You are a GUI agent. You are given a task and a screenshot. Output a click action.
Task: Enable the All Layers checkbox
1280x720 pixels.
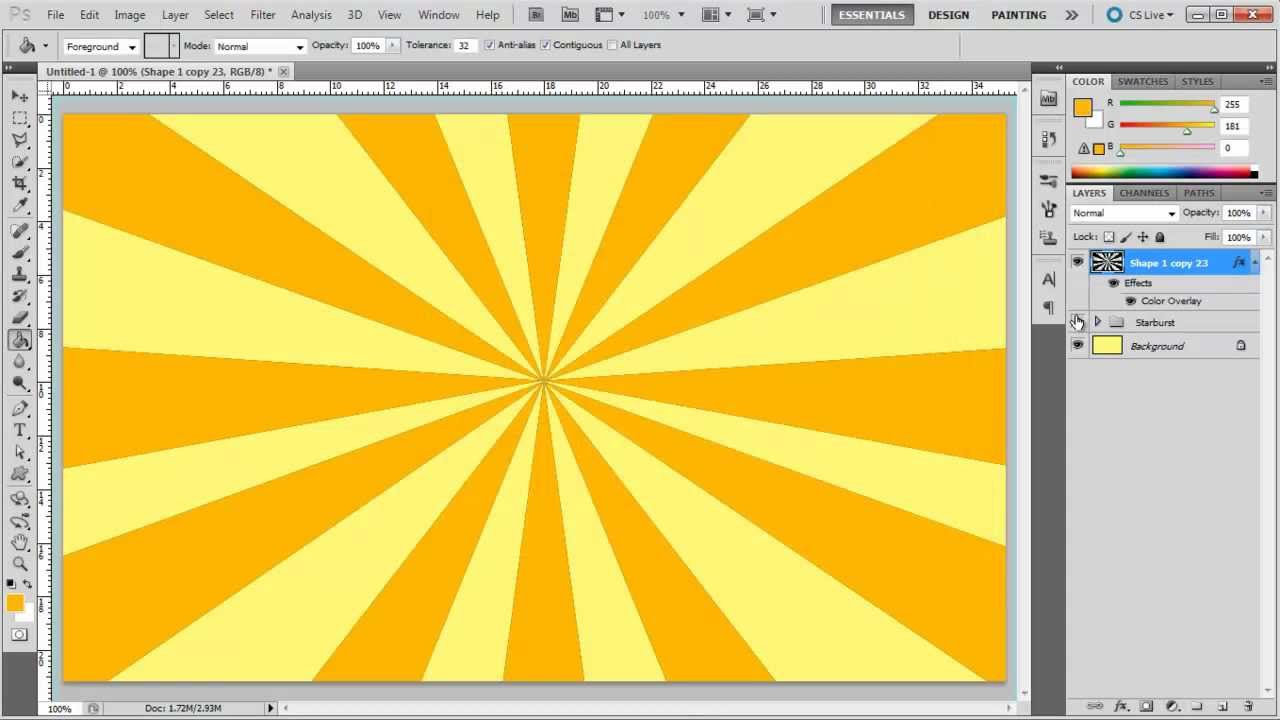tap(612, 45)
